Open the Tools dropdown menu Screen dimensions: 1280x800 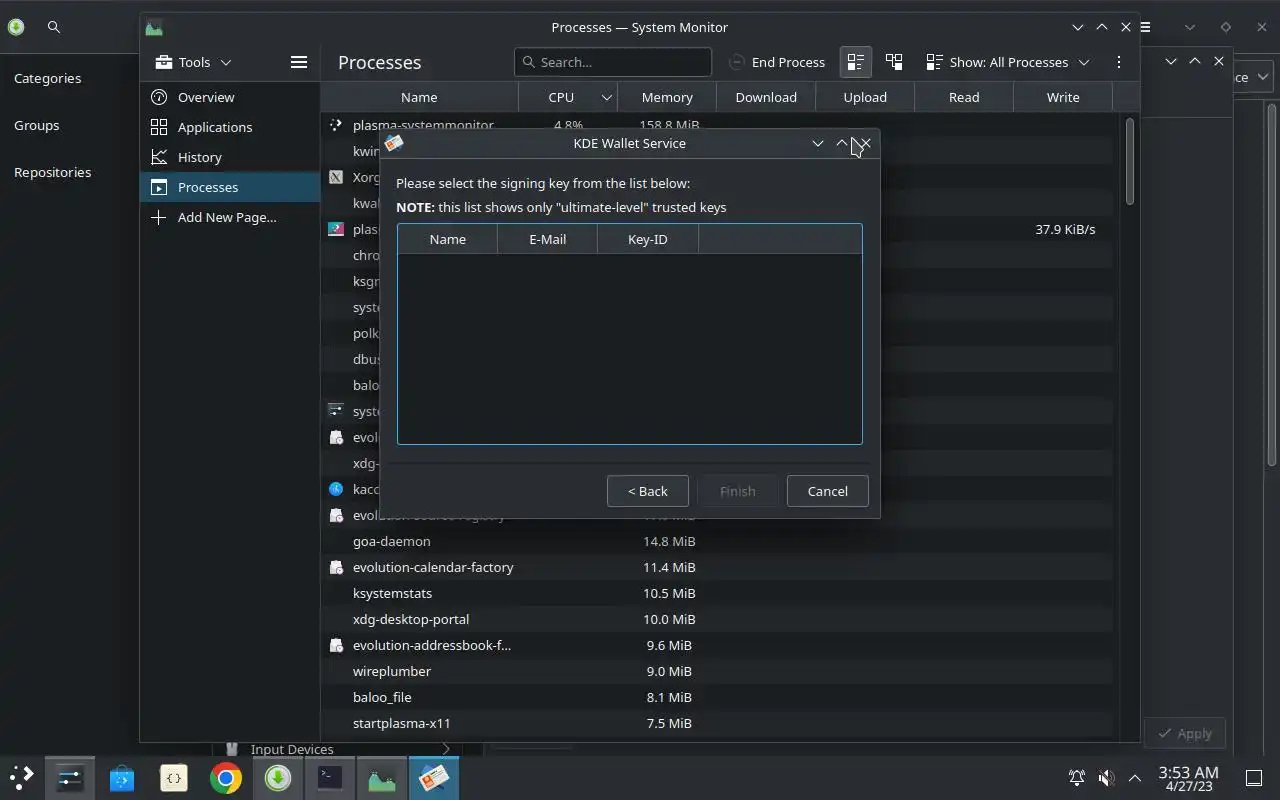(194, 62)
